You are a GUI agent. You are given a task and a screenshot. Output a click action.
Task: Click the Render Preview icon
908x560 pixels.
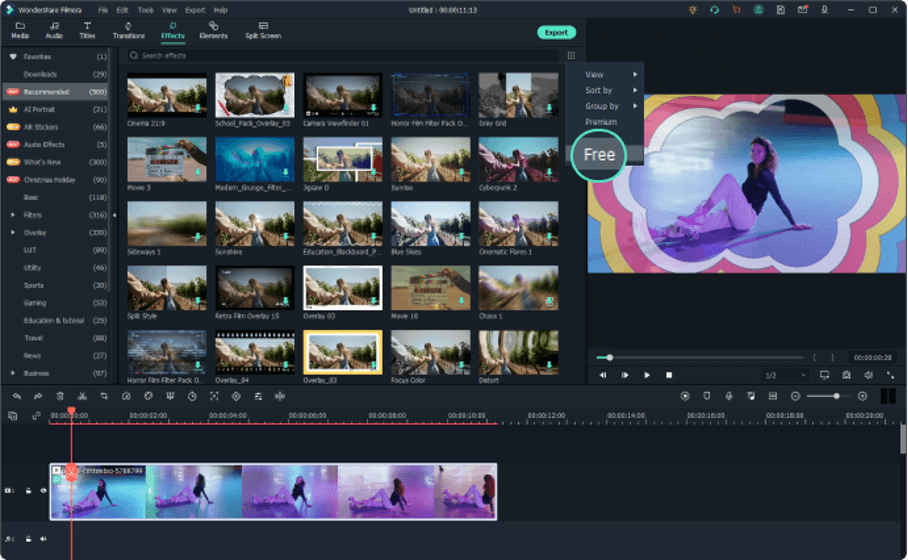click(x=685, y=396)
